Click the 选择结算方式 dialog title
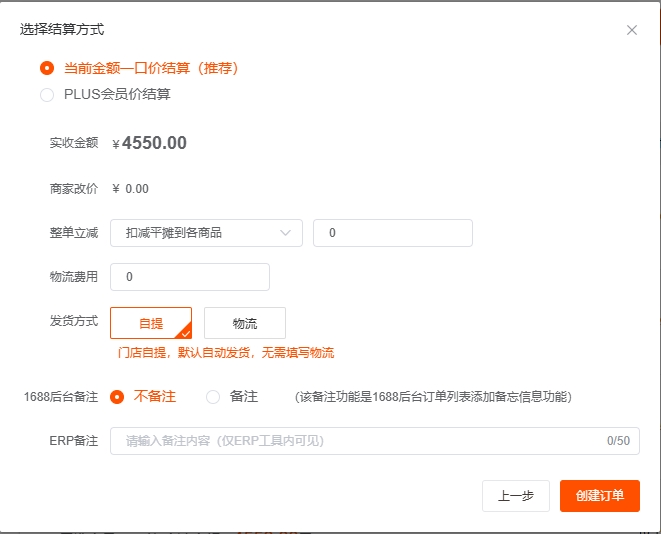The image size is (661, 534). (x=62, y=30)
